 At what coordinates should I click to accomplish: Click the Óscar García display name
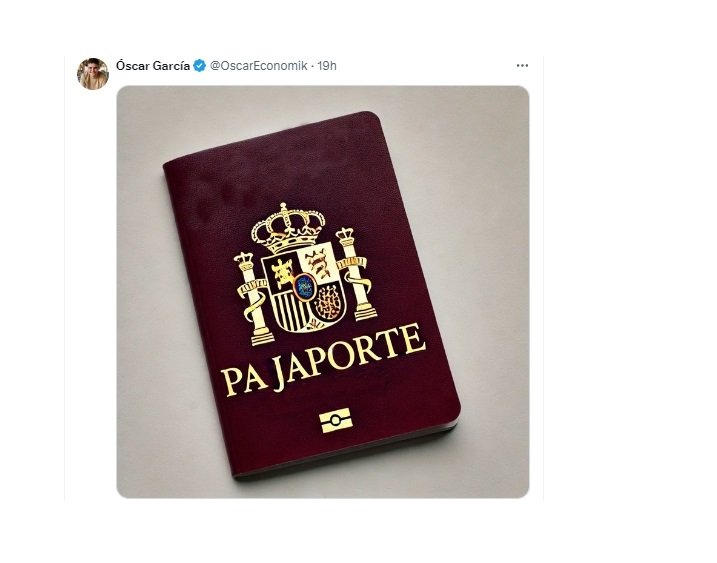pos(153,66)
